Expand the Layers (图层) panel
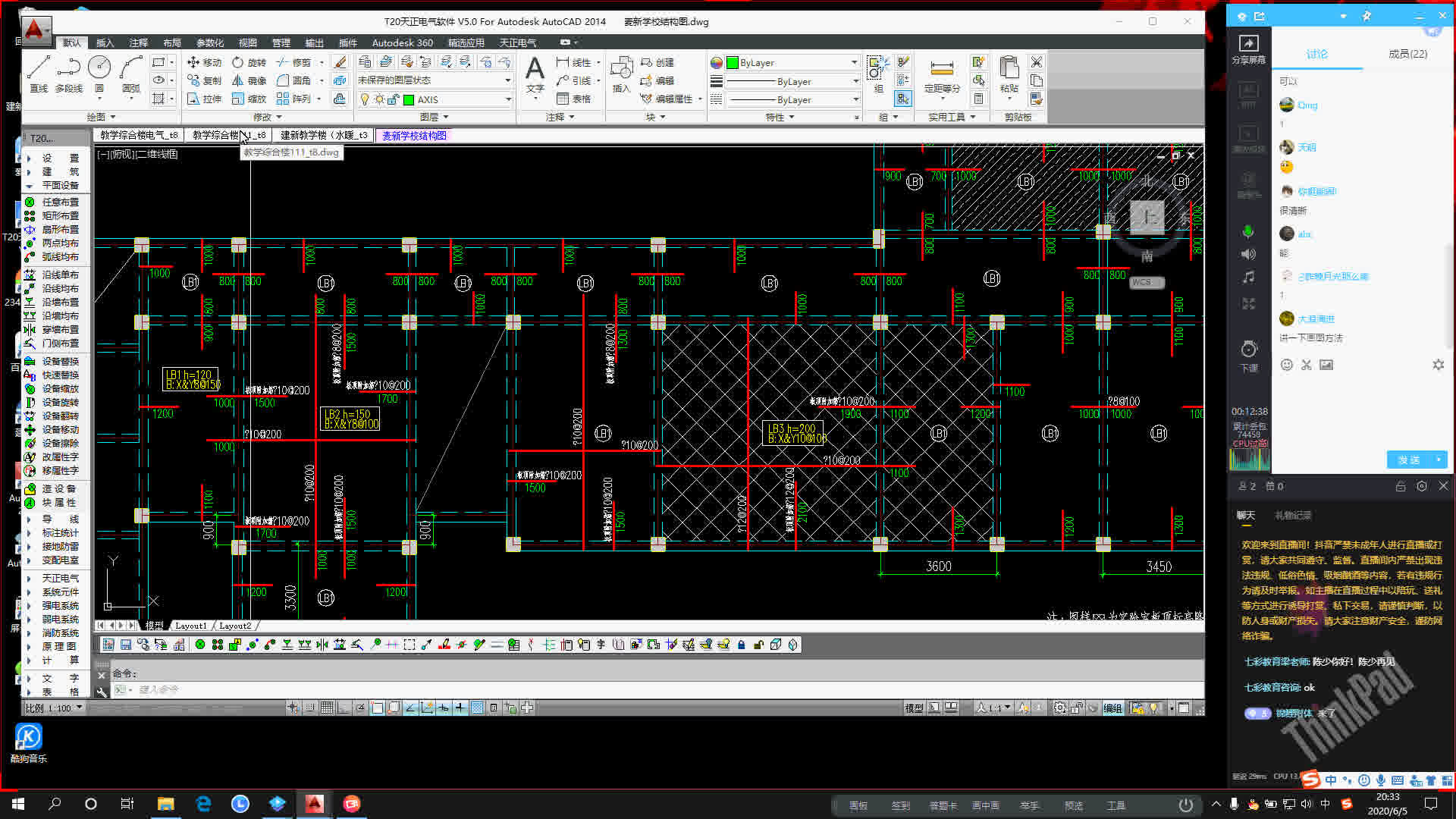The height and width of the screenshot is (819, 1456). pos(435,117)
